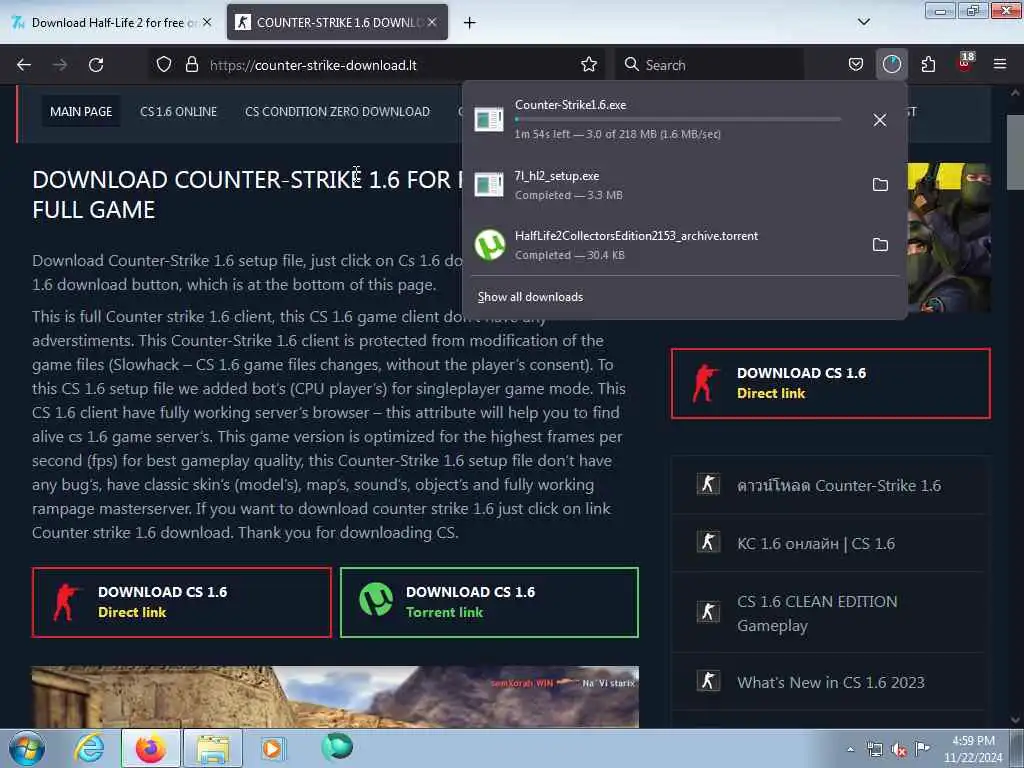Show hidden system tray icons
This screenshot has width=1024, height=768.
point(850,749)
